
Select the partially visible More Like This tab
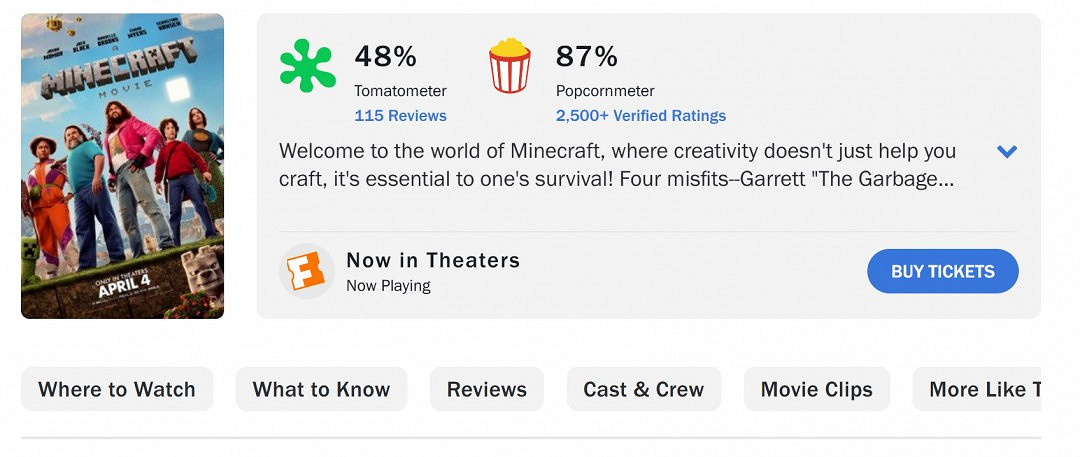pos(980,389)
